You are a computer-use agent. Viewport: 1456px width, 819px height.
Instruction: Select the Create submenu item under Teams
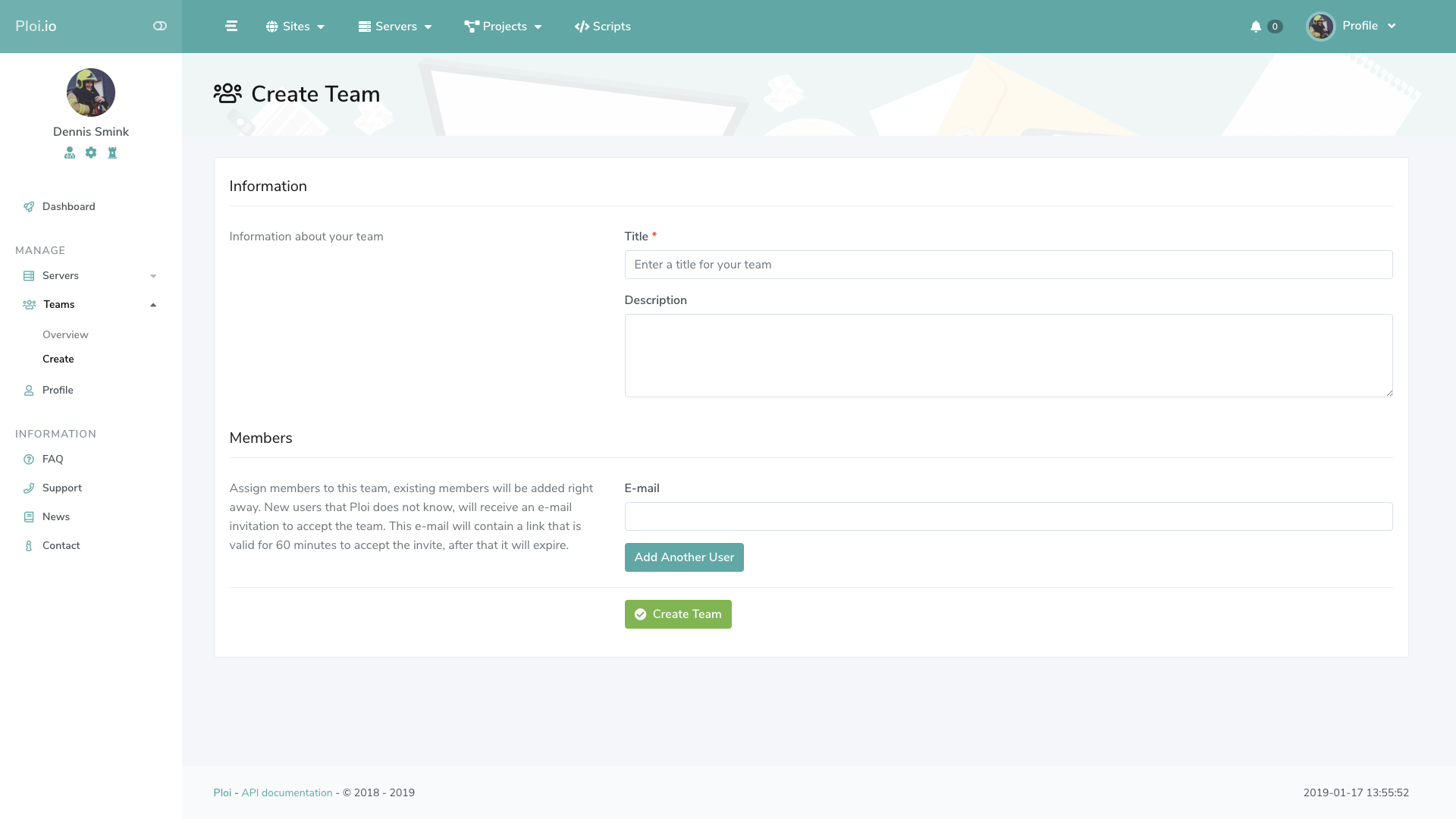click(58, 359)
